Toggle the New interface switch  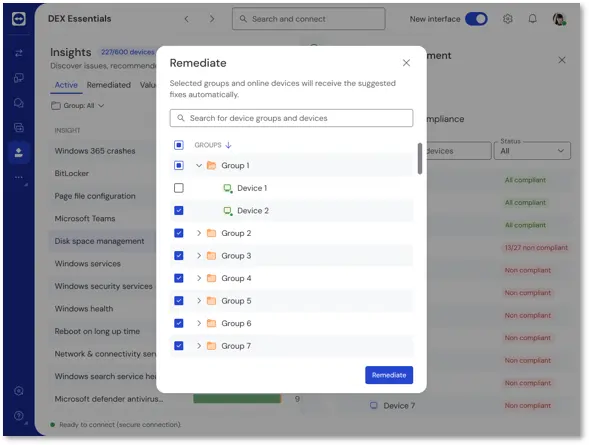click(476, 19)
